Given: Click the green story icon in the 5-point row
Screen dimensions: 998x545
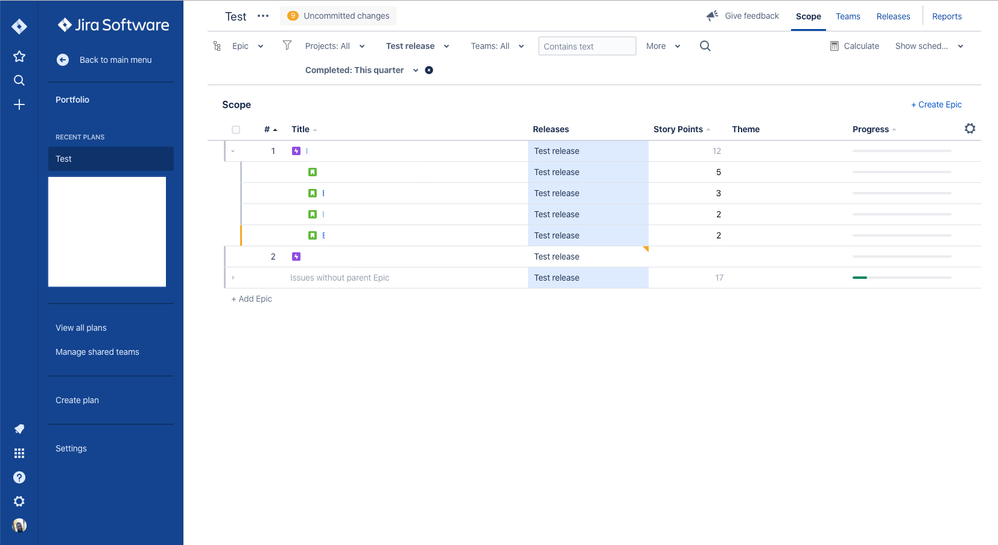Looking at the screenshot, I should pyautogui.click(x=313, y=172).
